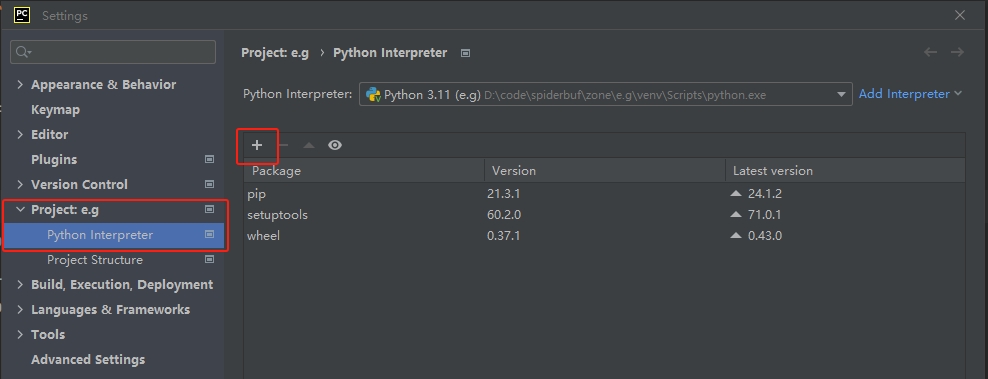The image size is (988, 379).
Task: Select the wheel package row
Action: click(604, 235)
